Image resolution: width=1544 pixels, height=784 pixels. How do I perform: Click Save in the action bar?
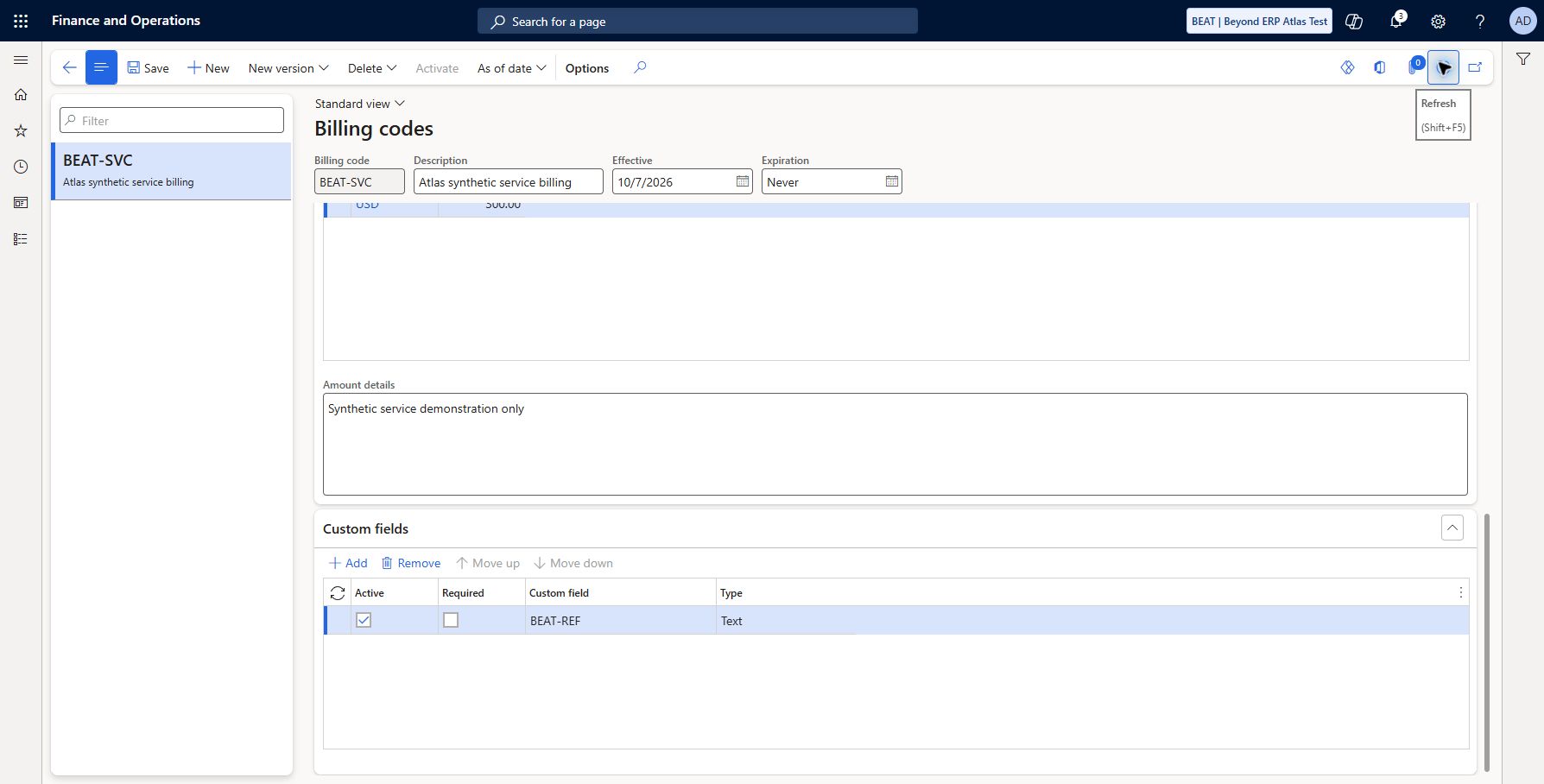149,68
